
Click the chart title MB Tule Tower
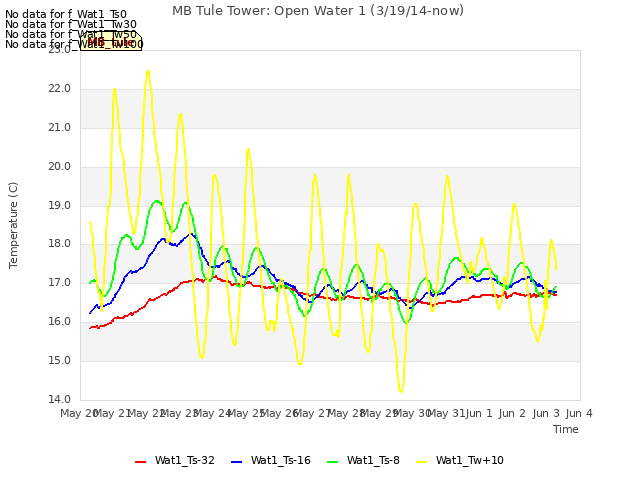tap(318, 11)
